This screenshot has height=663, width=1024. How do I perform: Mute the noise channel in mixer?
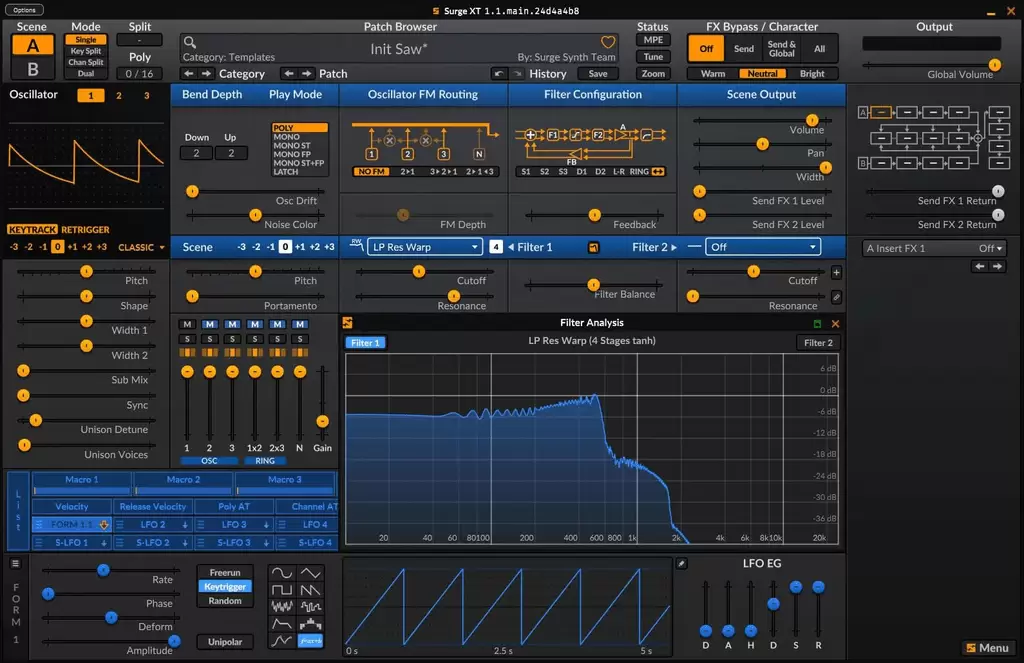300,324
